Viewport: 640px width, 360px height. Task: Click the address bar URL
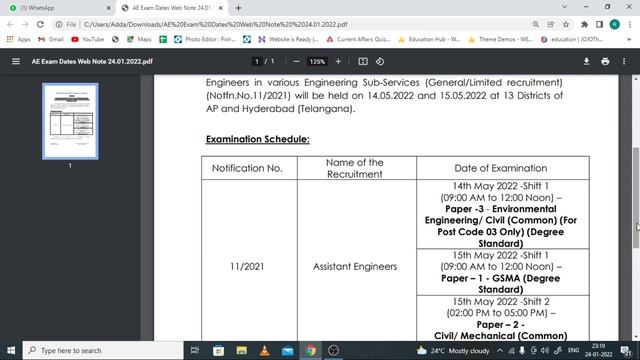pyautogui.click(x=216, y=24)
